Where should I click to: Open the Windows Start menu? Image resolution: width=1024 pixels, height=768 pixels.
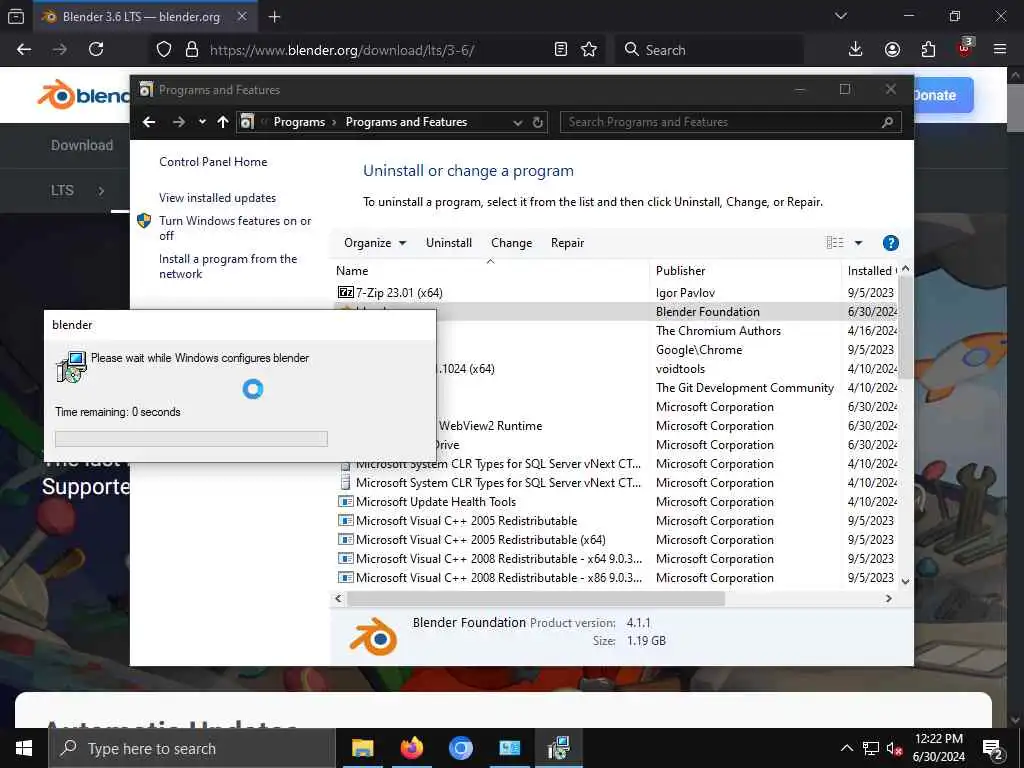[24, 748]
